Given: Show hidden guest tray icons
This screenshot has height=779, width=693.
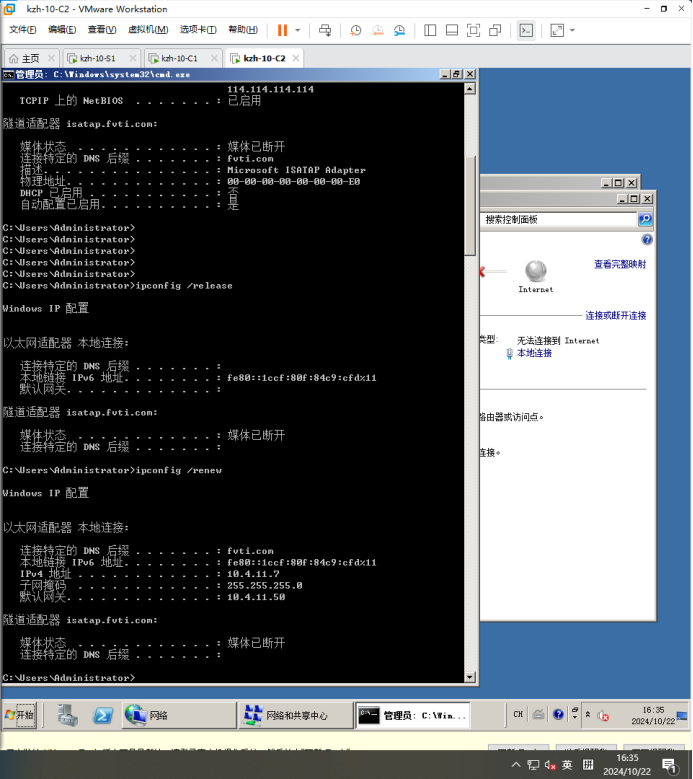Looking at the screenshot, I should click(588, 714).
